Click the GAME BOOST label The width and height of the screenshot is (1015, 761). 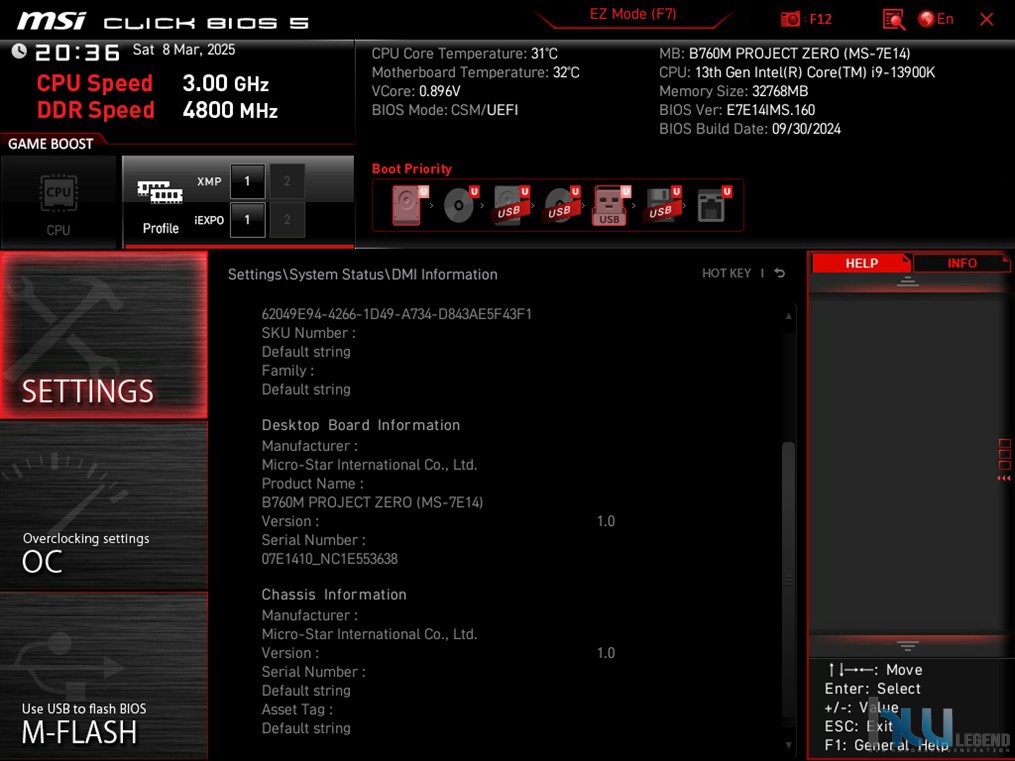coord(50,144)
